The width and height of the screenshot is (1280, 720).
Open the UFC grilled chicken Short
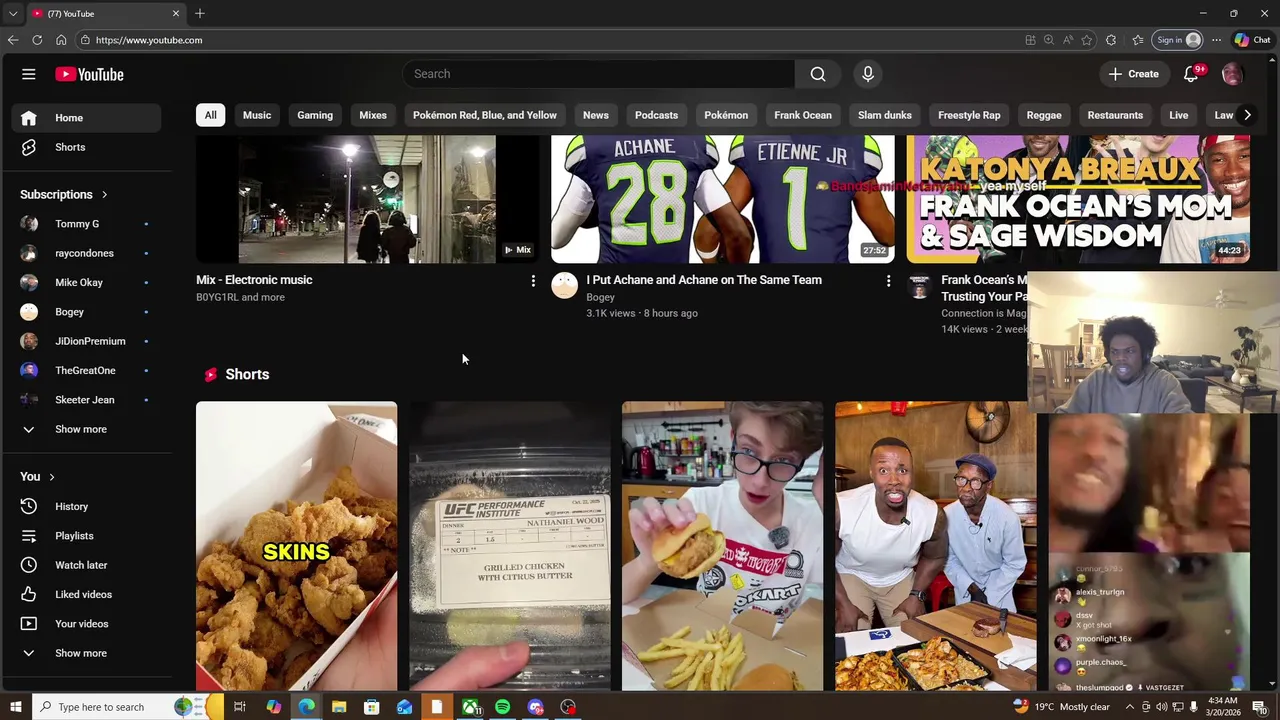[509, 546]
